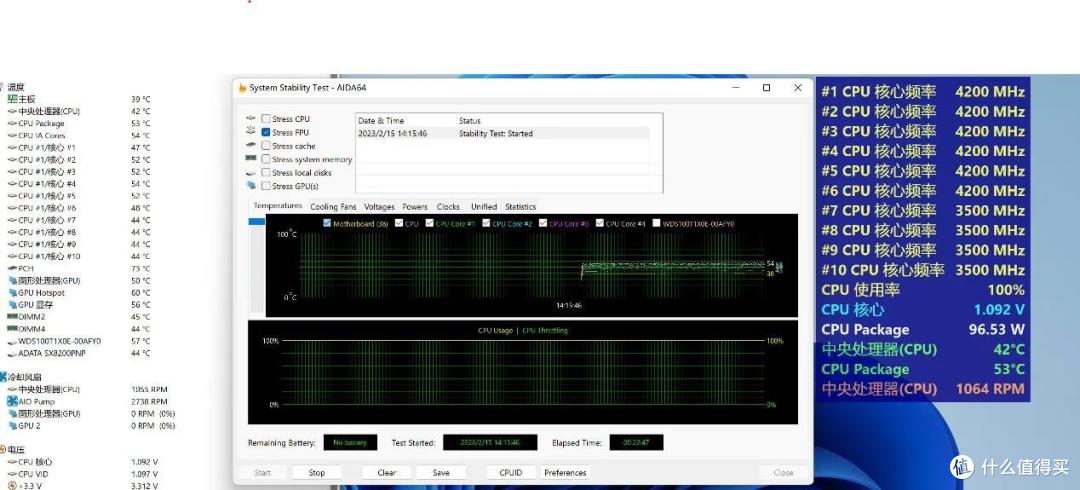Click the icon beside CPU Package temperature row

[12, 123]
